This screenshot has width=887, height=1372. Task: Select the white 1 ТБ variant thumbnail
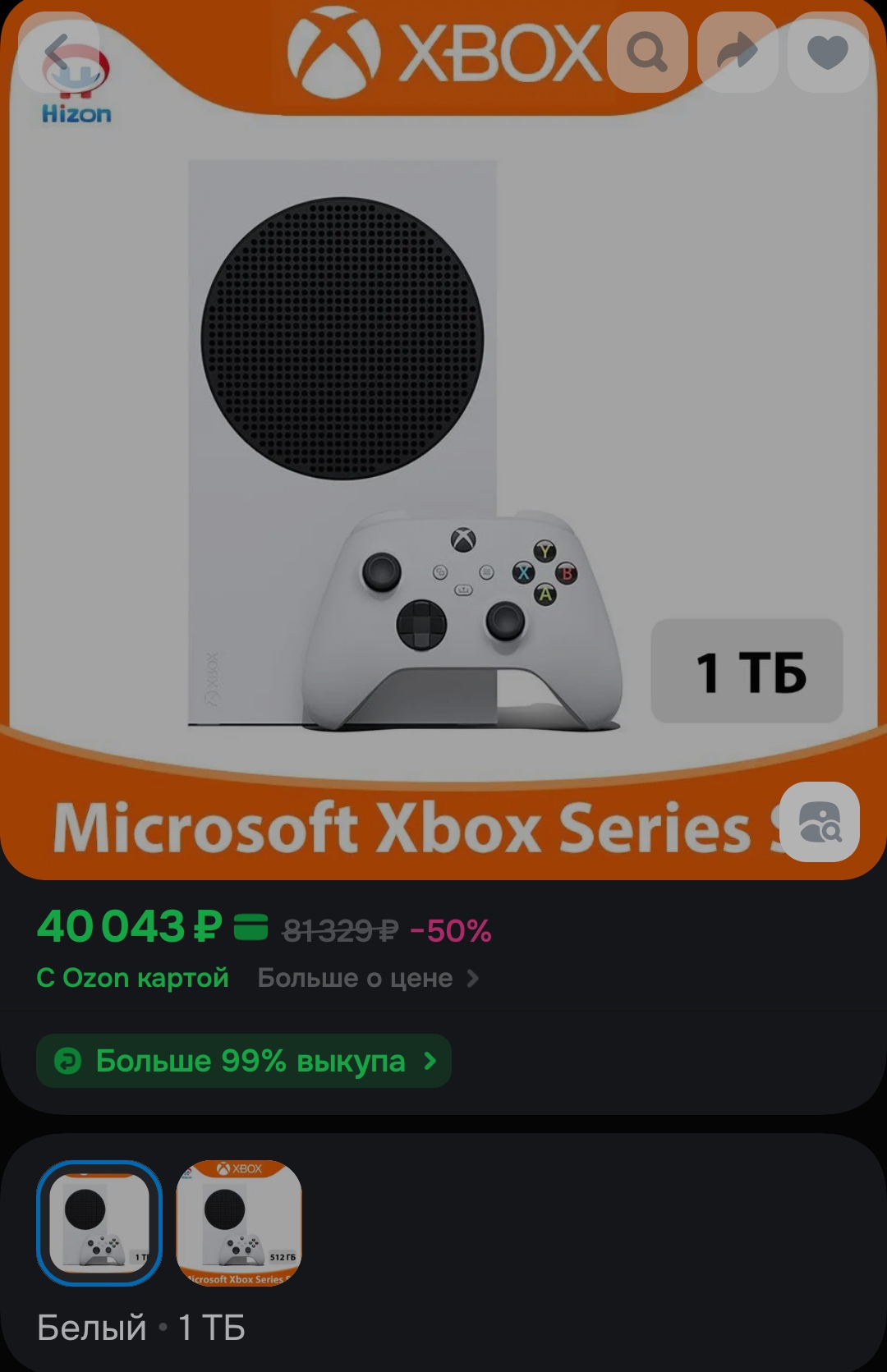point(99,1223)
